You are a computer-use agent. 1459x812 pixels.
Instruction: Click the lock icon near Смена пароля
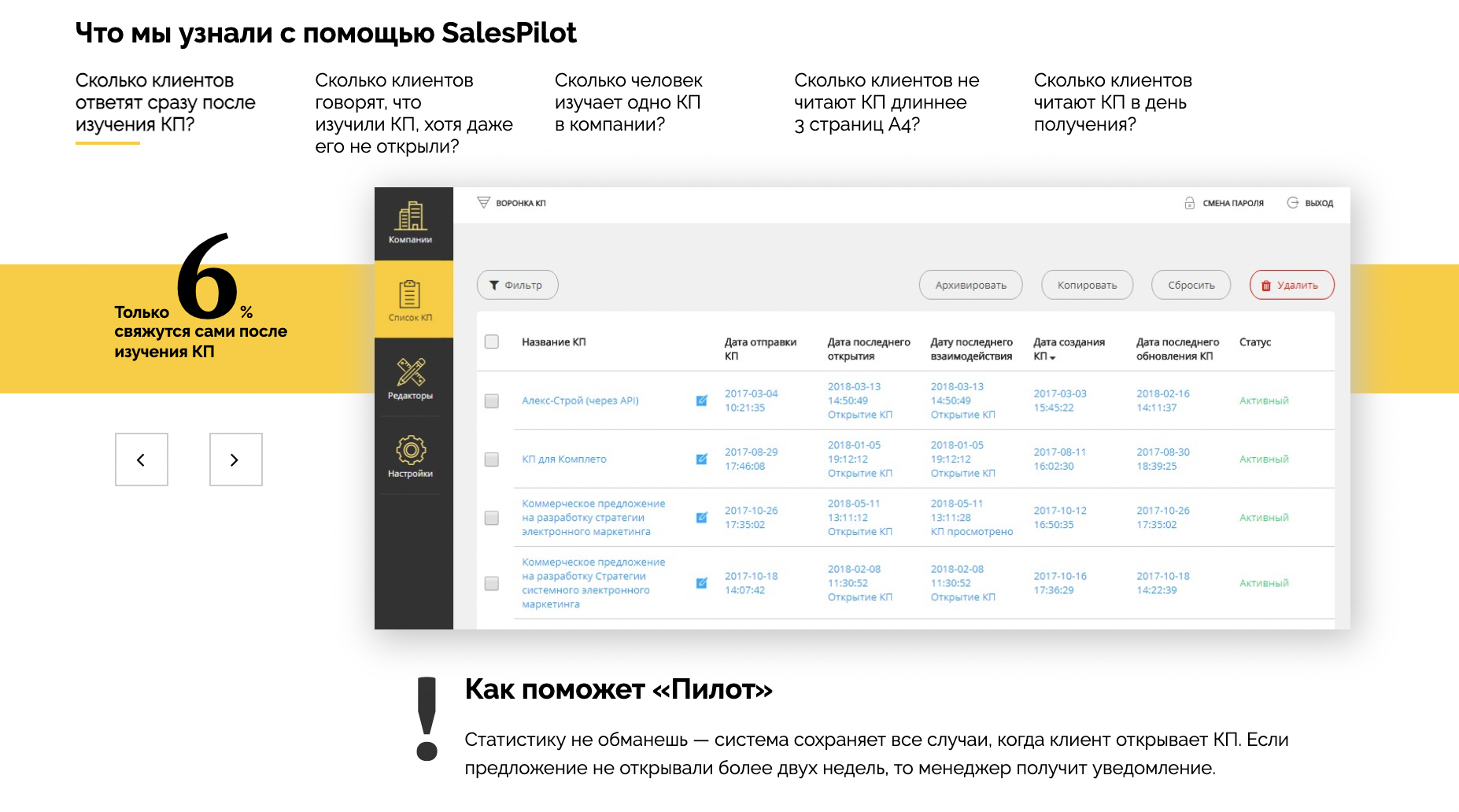click(x=1189, y=203)
